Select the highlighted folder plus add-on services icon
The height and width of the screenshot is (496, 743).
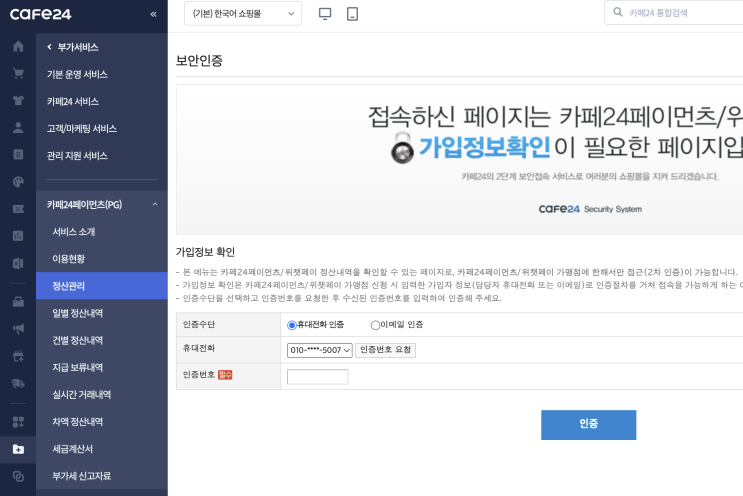coord(18,449)
